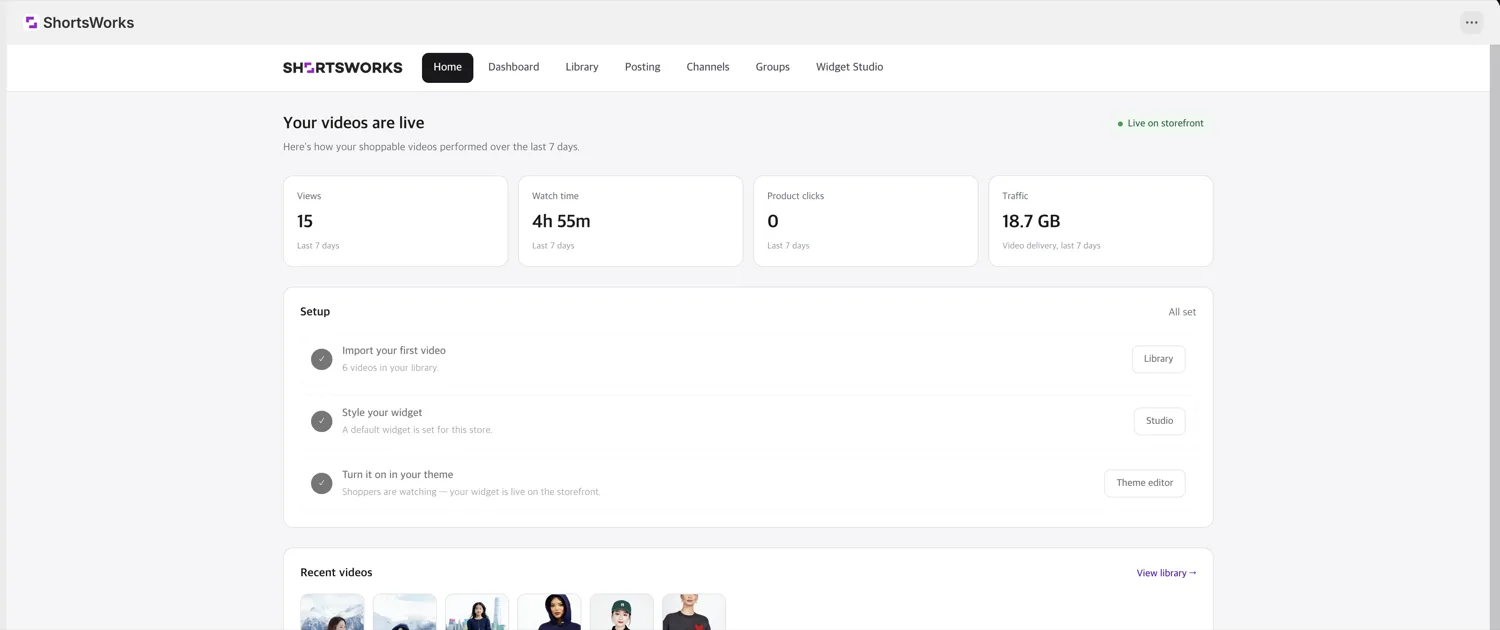The width and height of the screenshot is (1500, 630).
Task: Navigate to the Groups tab
Action: 772,67
